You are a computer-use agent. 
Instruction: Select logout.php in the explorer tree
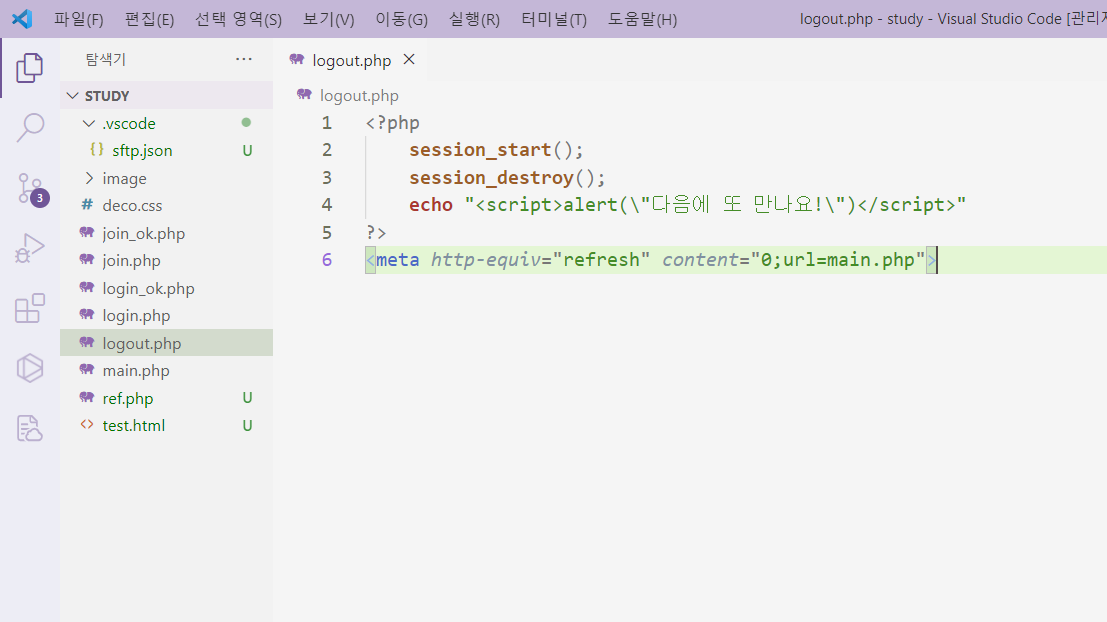(x=167, y=343)
